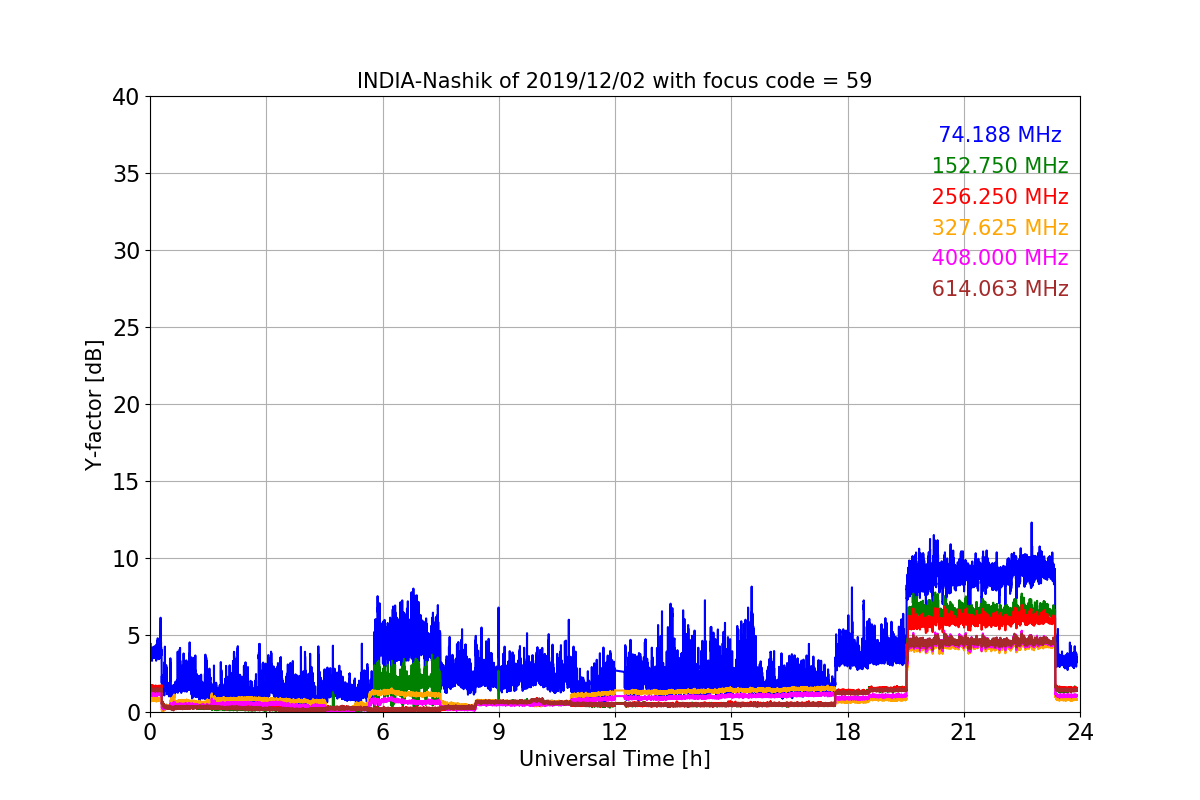Viewport: 1200px width, 800px height.
Task: Click the Universal Time [h] axis label
Action: (x=614, y=759)
